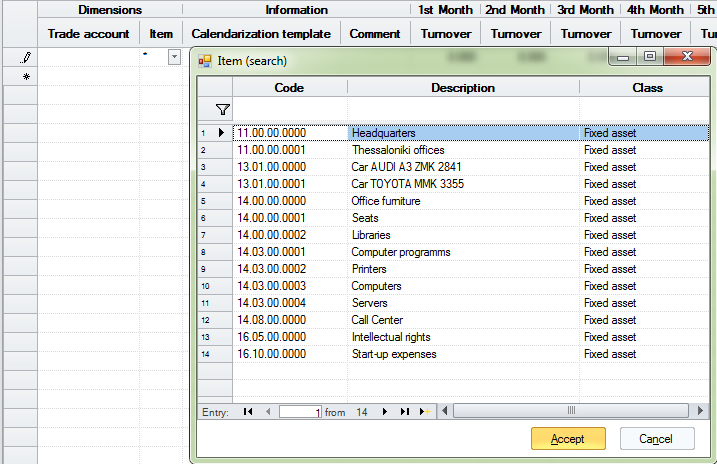The image size is (717, 464).
Task: Click row header number 7
Action: (x=214, y=235)
